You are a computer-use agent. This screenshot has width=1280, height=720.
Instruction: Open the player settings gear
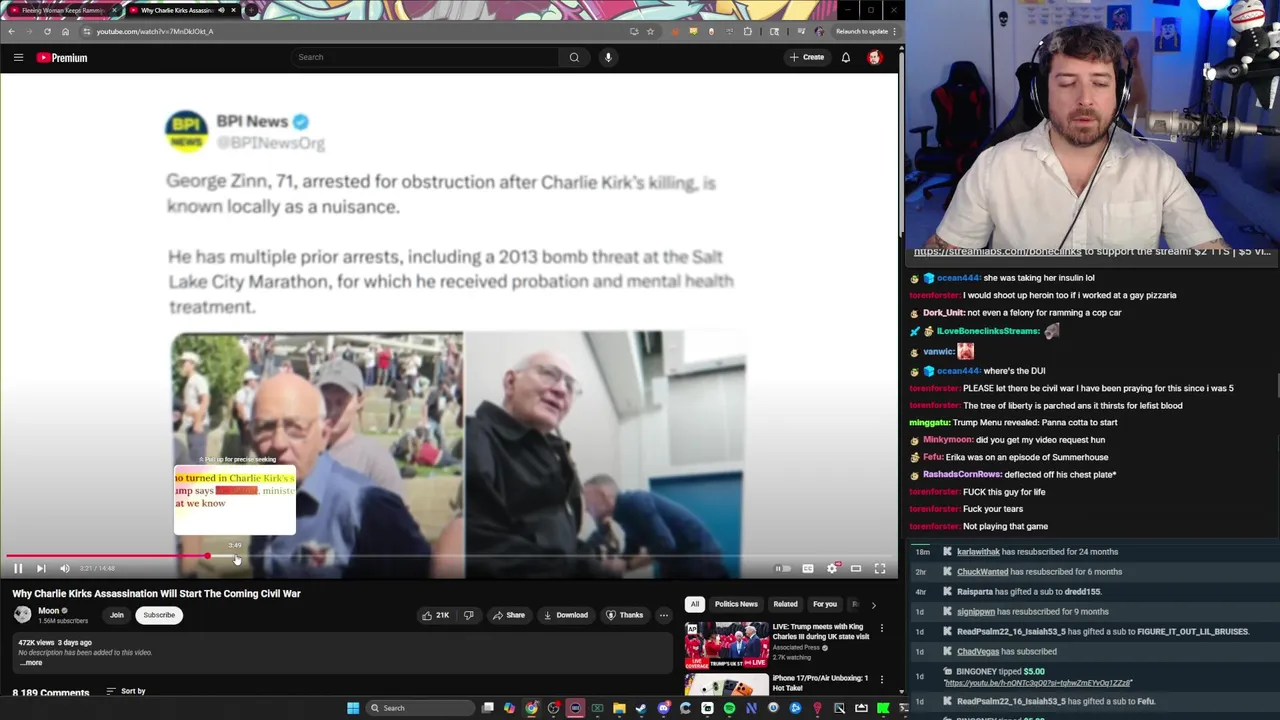click(x=832, y=568)
